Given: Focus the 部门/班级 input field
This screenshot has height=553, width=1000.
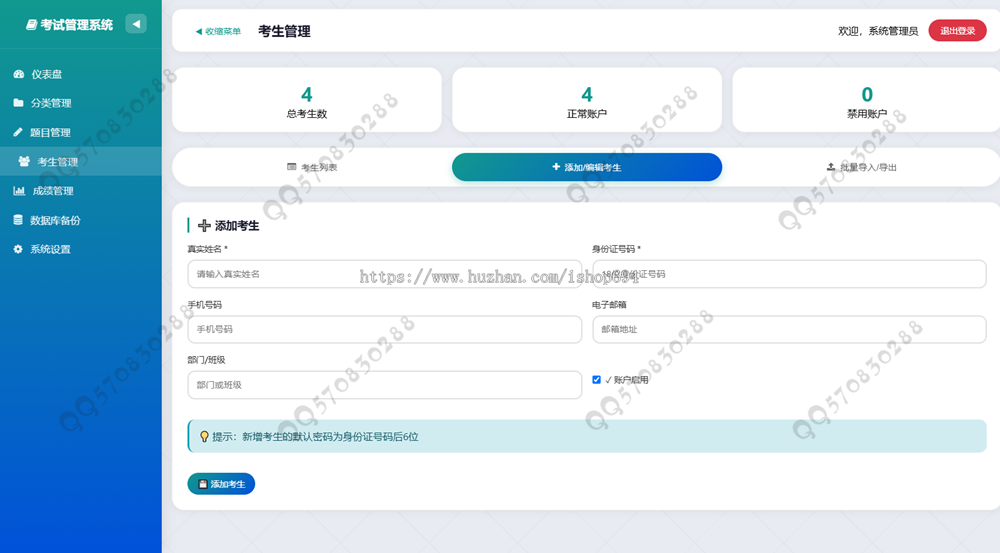Looking at the screenshot, I should pos(385,385).
